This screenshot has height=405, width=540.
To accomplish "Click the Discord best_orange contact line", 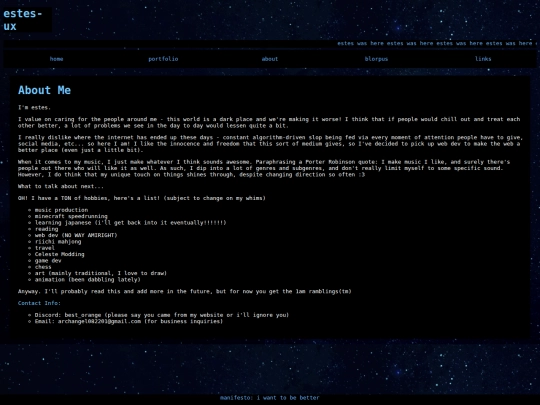I will tap(162, 315).
